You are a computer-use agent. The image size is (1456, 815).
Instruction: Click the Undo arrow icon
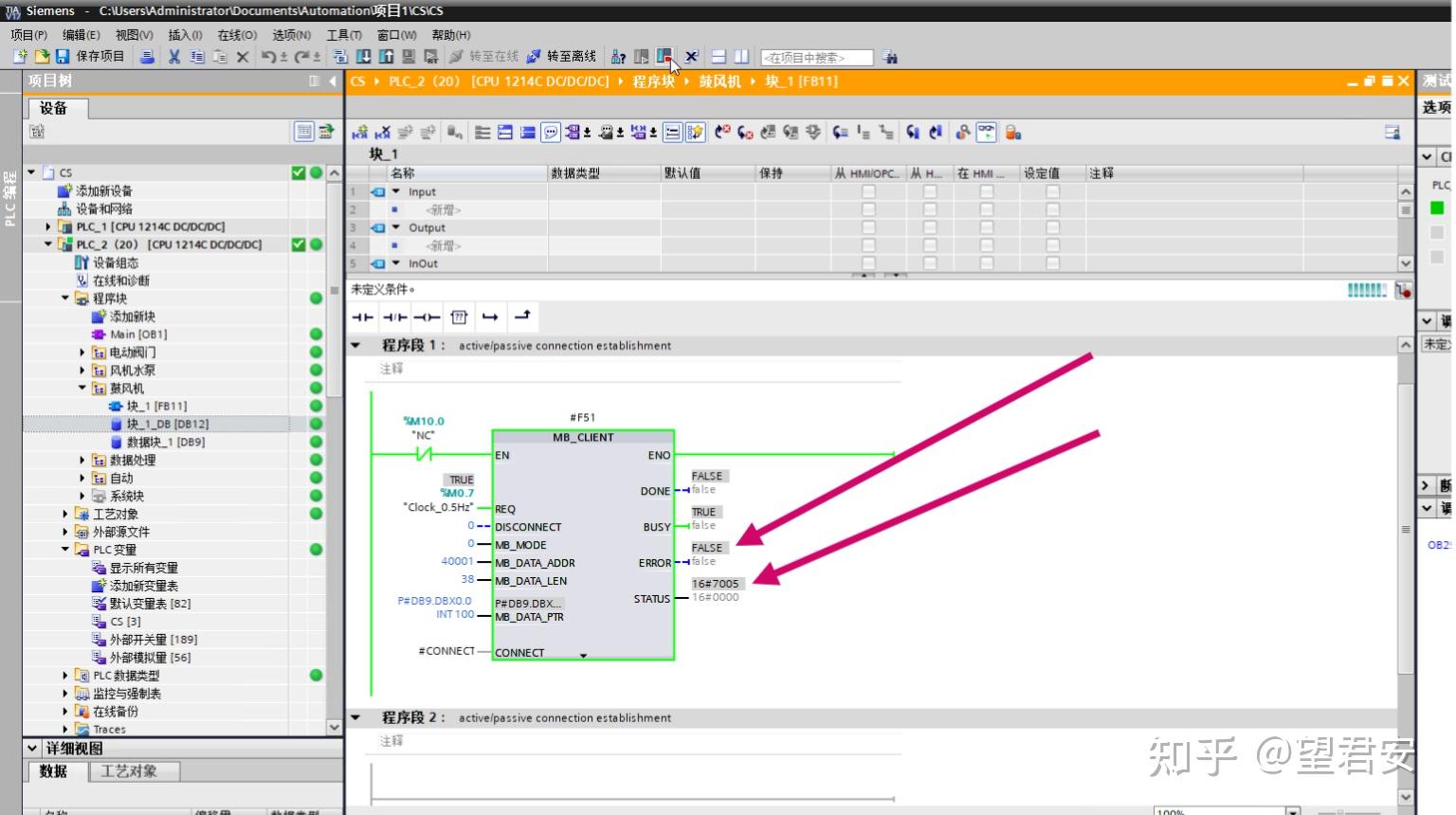coord(268,57)
